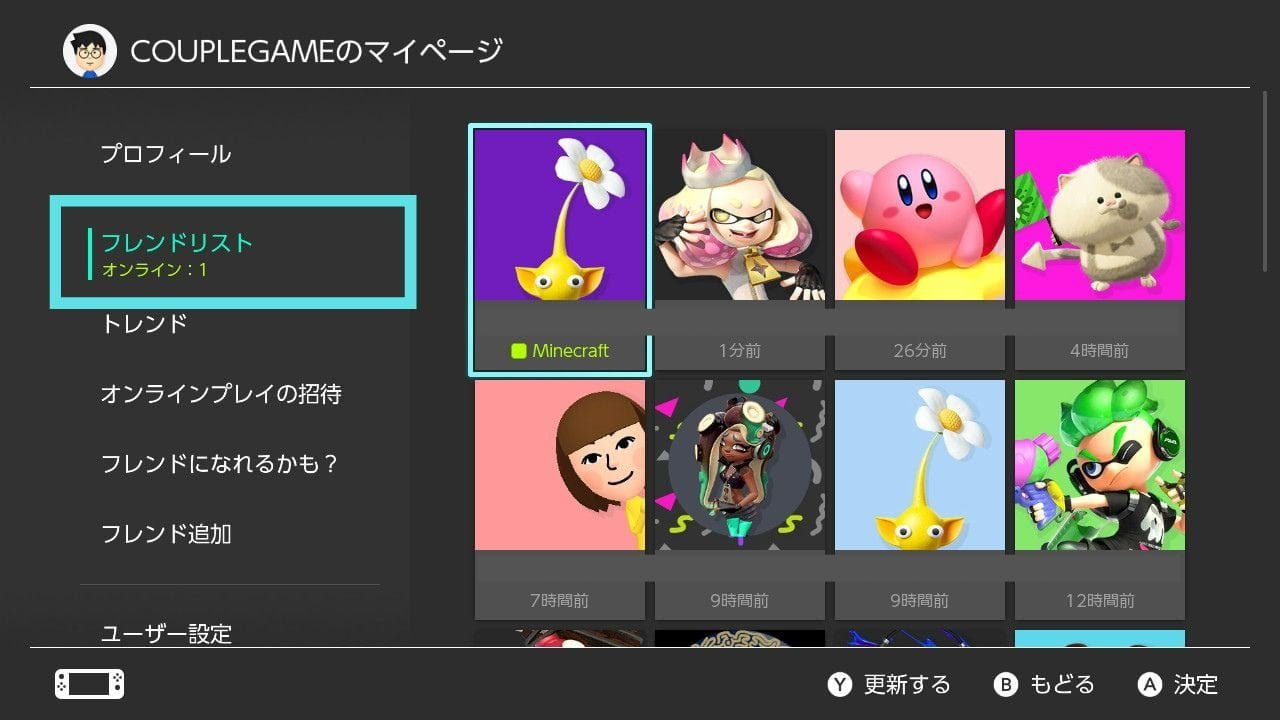
Task: Click the B button icon for もどる
Action: coord(1005,685)
